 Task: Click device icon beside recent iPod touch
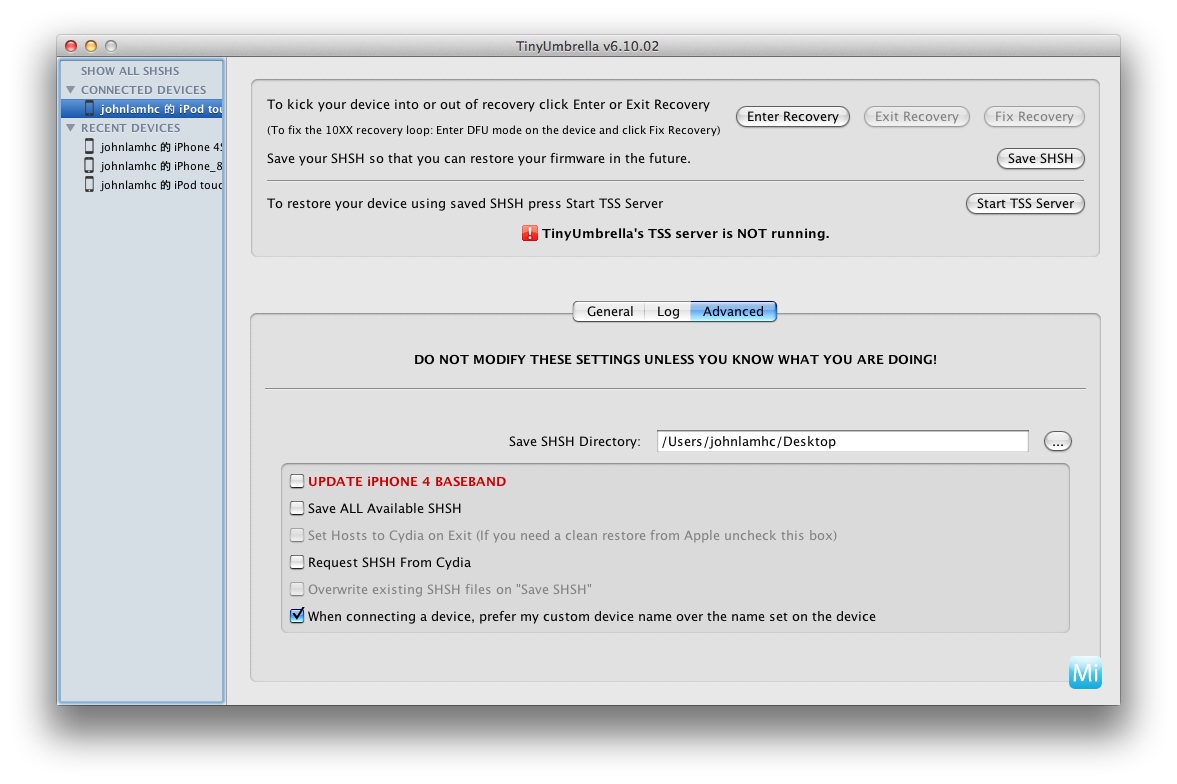pyautogui.click(x=89, y=185)
